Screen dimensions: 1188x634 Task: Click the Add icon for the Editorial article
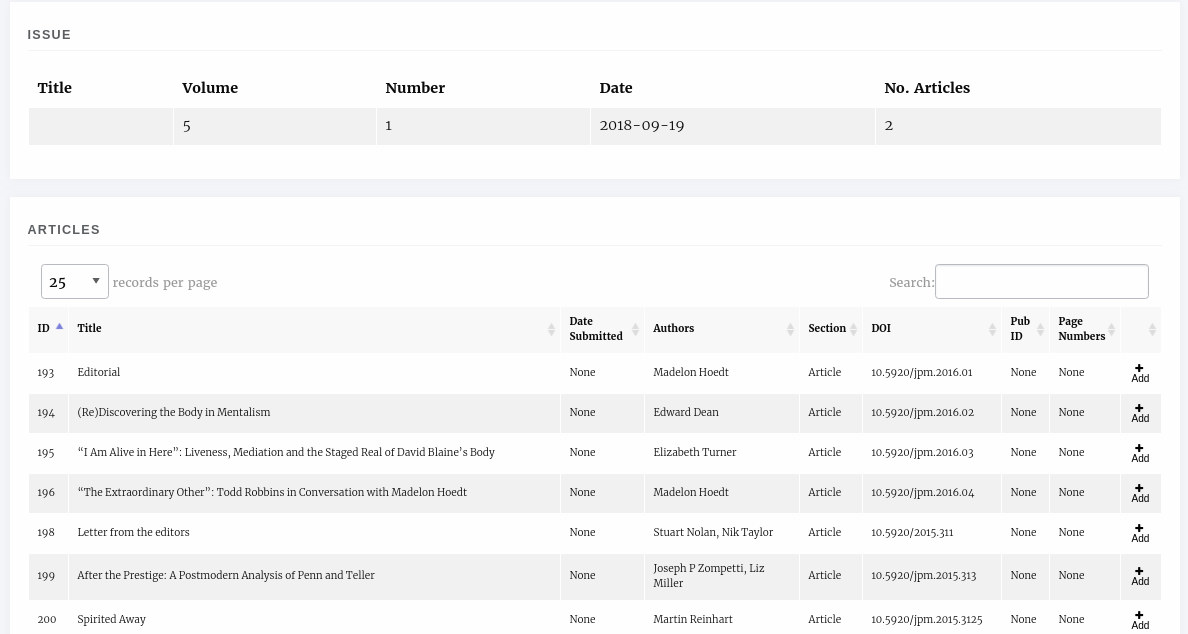pos(1139,373)
